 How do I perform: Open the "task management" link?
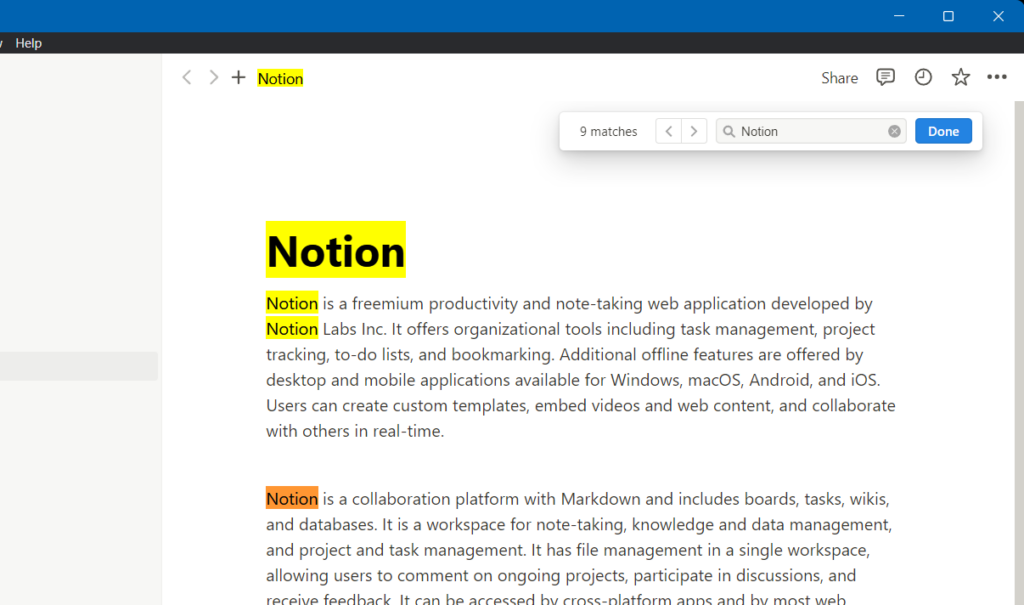coord(745,329)
